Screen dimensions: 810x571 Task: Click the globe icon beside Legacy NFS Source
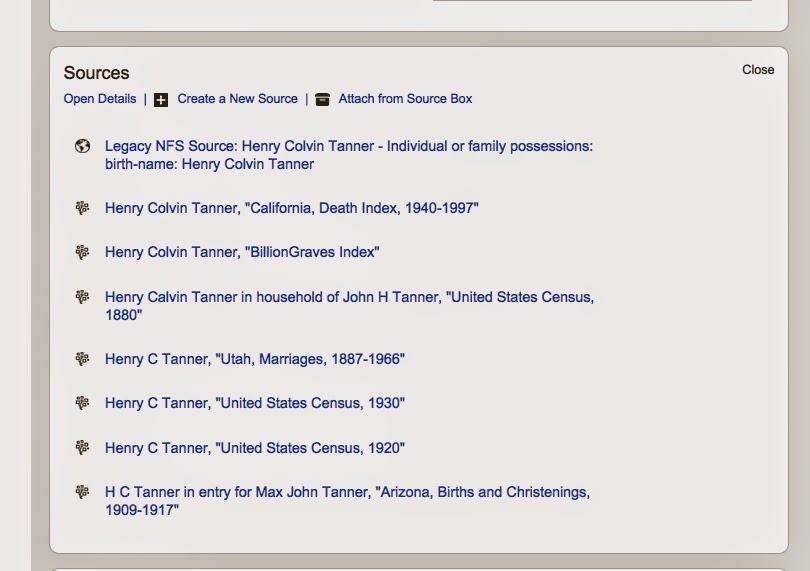point(82,146)
